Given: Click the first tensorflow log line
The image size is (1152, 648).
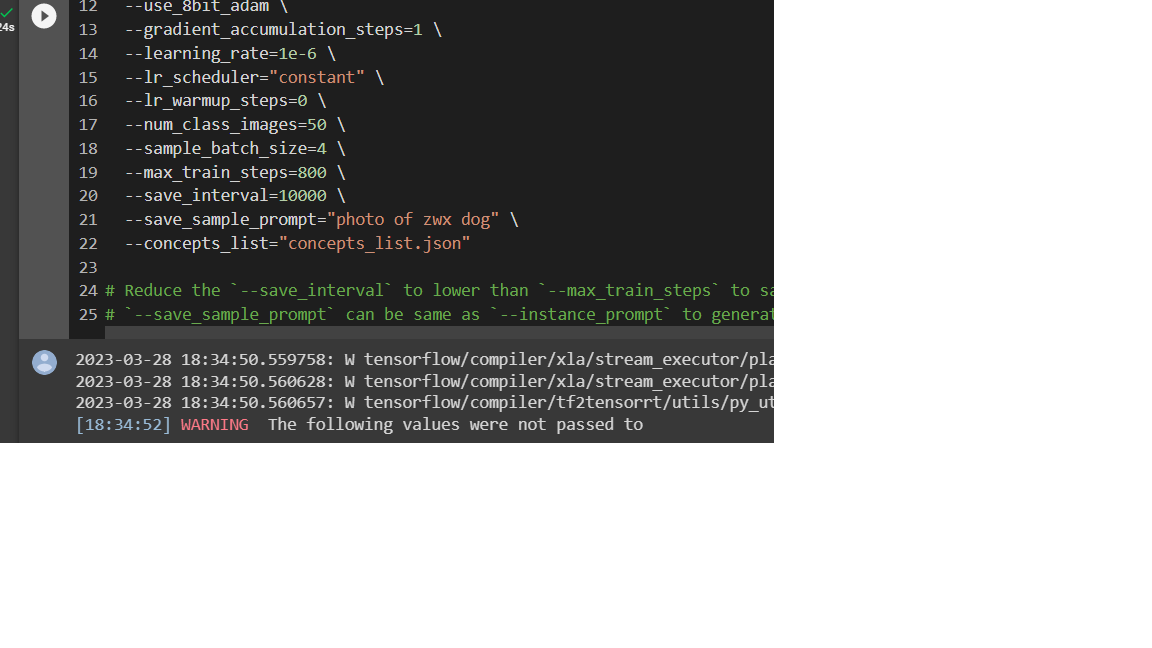Looking at the screenshot, I should pyautogui.click(x=400, y=359).
